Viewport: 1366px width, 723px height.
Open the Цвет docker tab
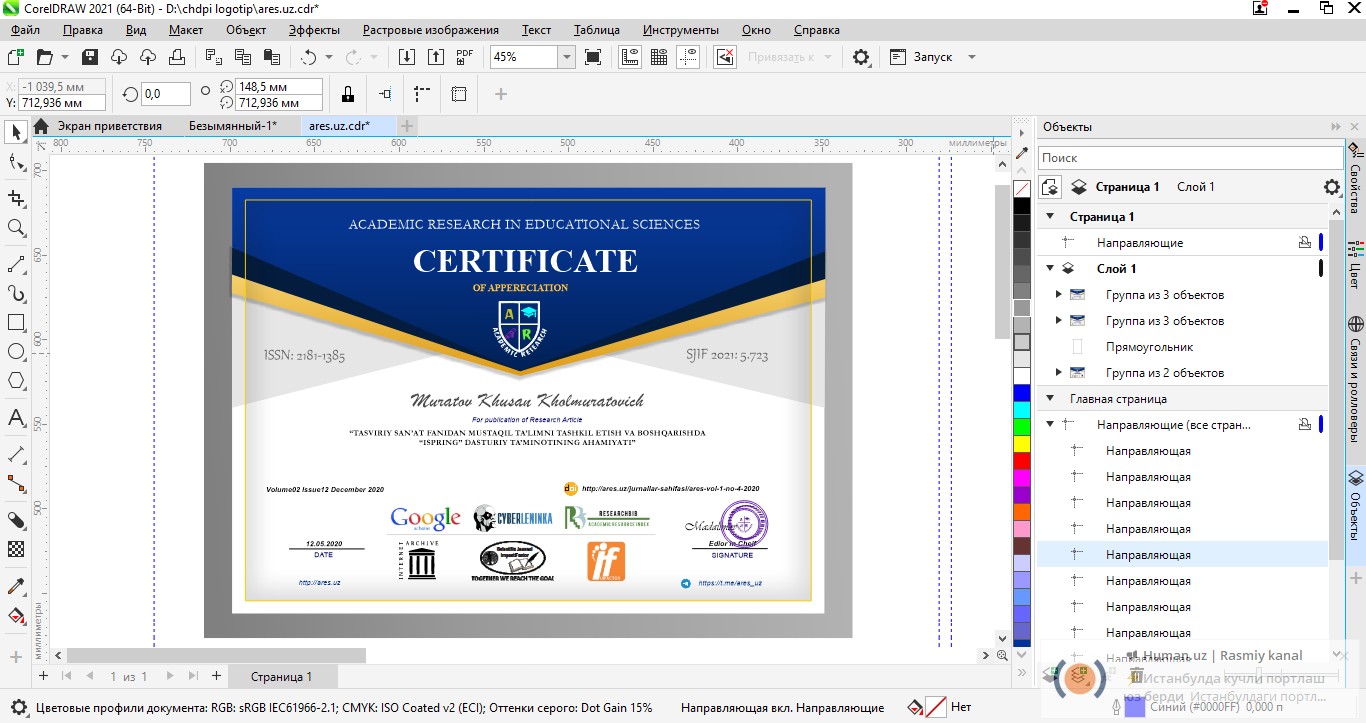point(1355,263)
